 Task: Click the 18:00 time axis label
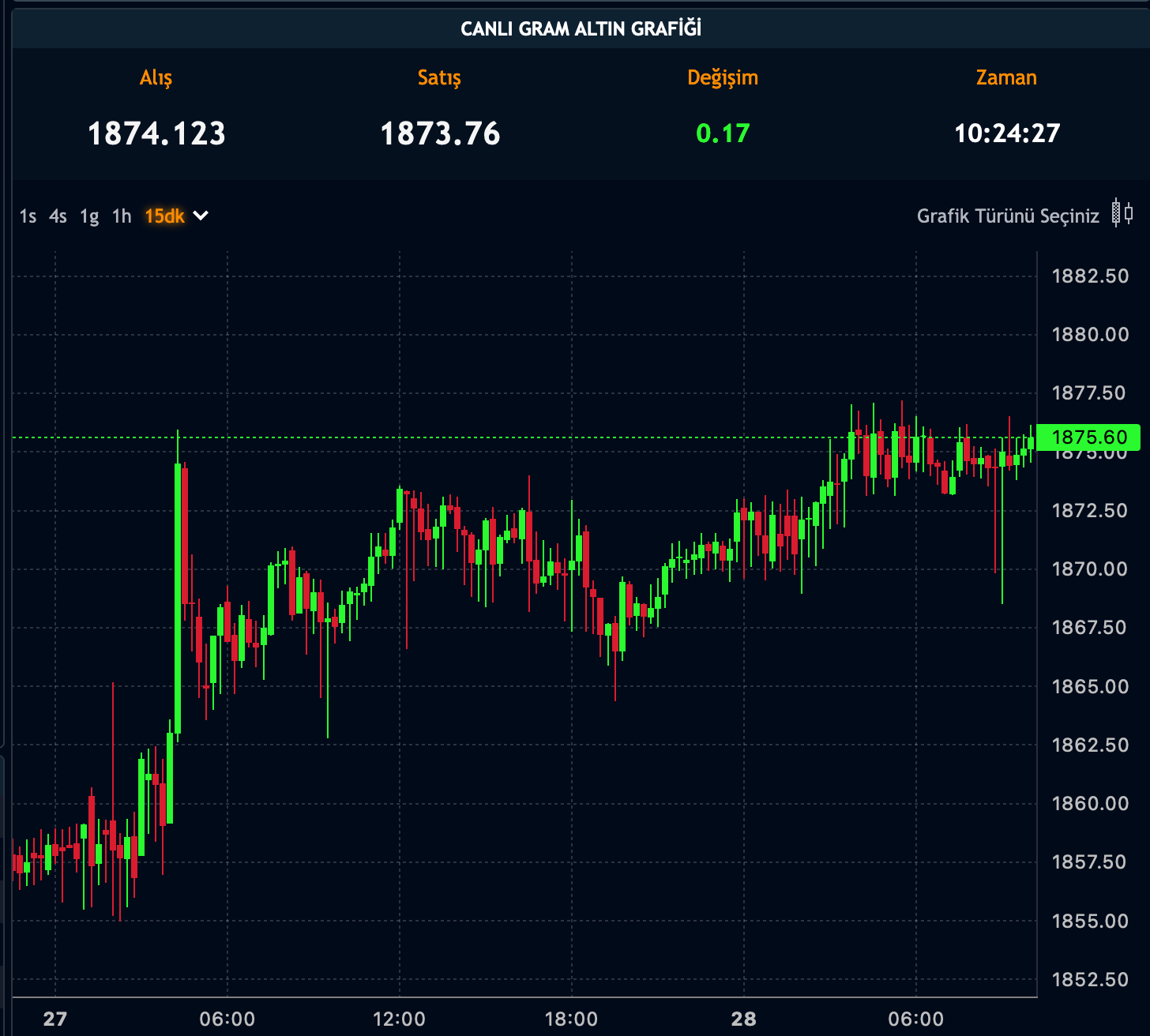pyautogui.click(x=571, y=1019)
